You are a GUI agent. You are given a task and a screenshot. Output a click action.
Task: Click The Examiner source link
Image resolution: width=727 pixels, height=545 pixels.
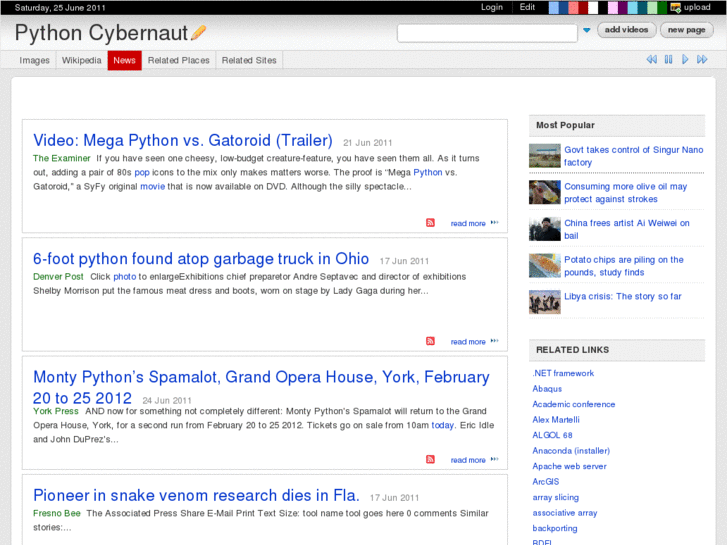coord(62,158)
